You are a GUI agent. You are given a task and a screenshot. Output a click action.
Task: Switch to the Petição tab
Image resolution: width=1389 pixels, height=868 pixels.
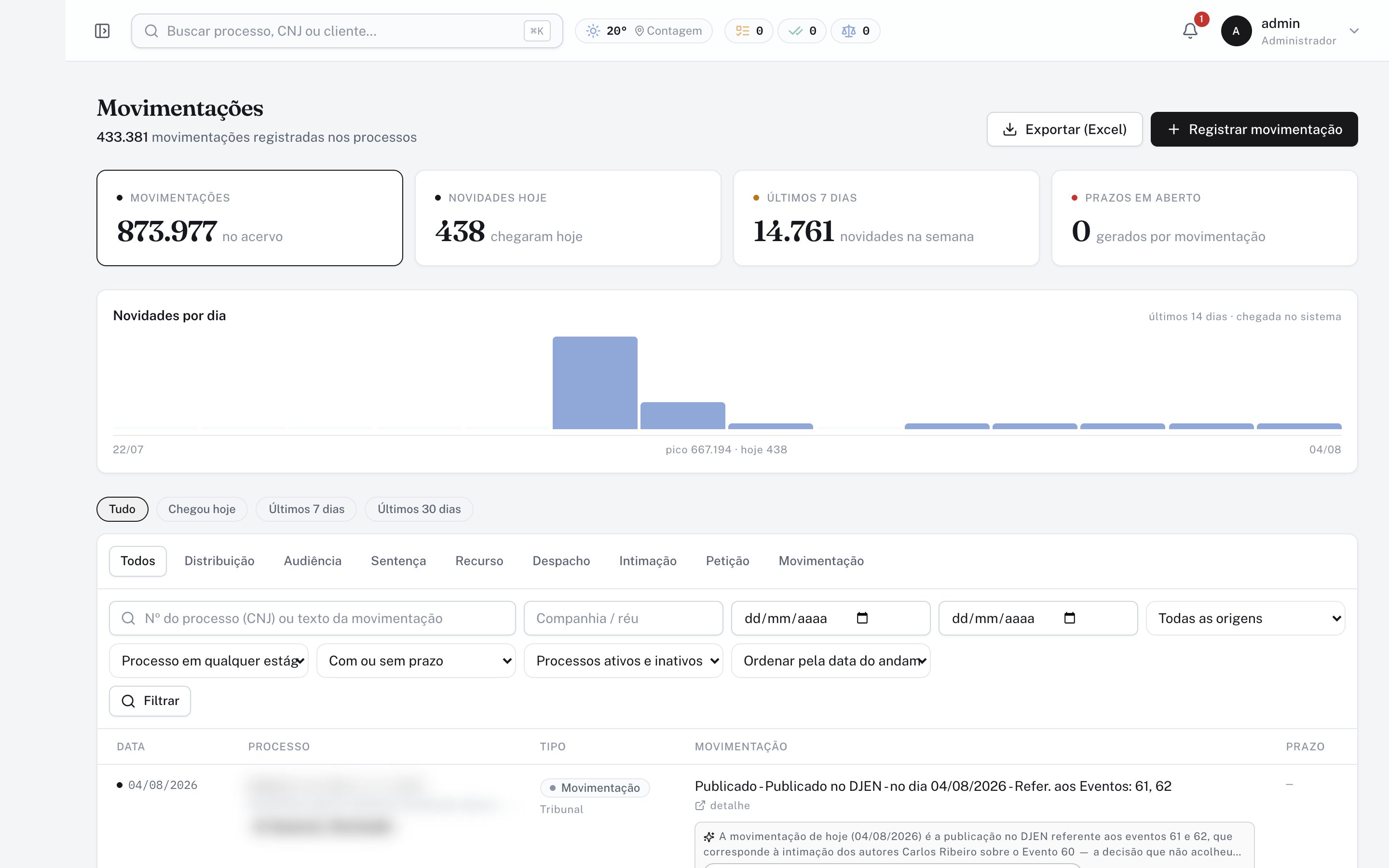(728, 561)
